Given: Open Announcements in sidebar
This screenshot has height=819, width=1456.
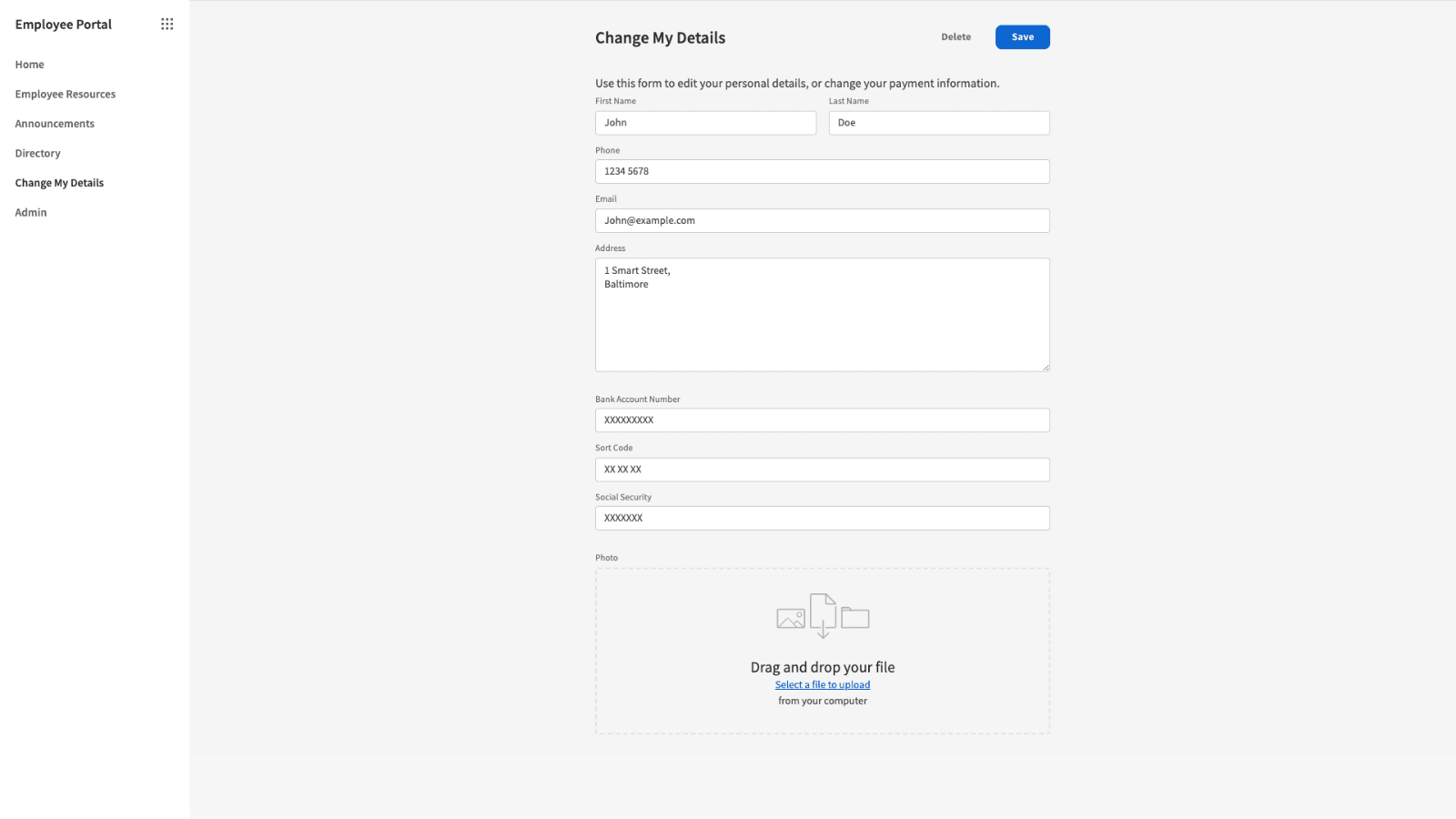Looking at the screenshot, I should pyautogui.click(x=55, y=124).
